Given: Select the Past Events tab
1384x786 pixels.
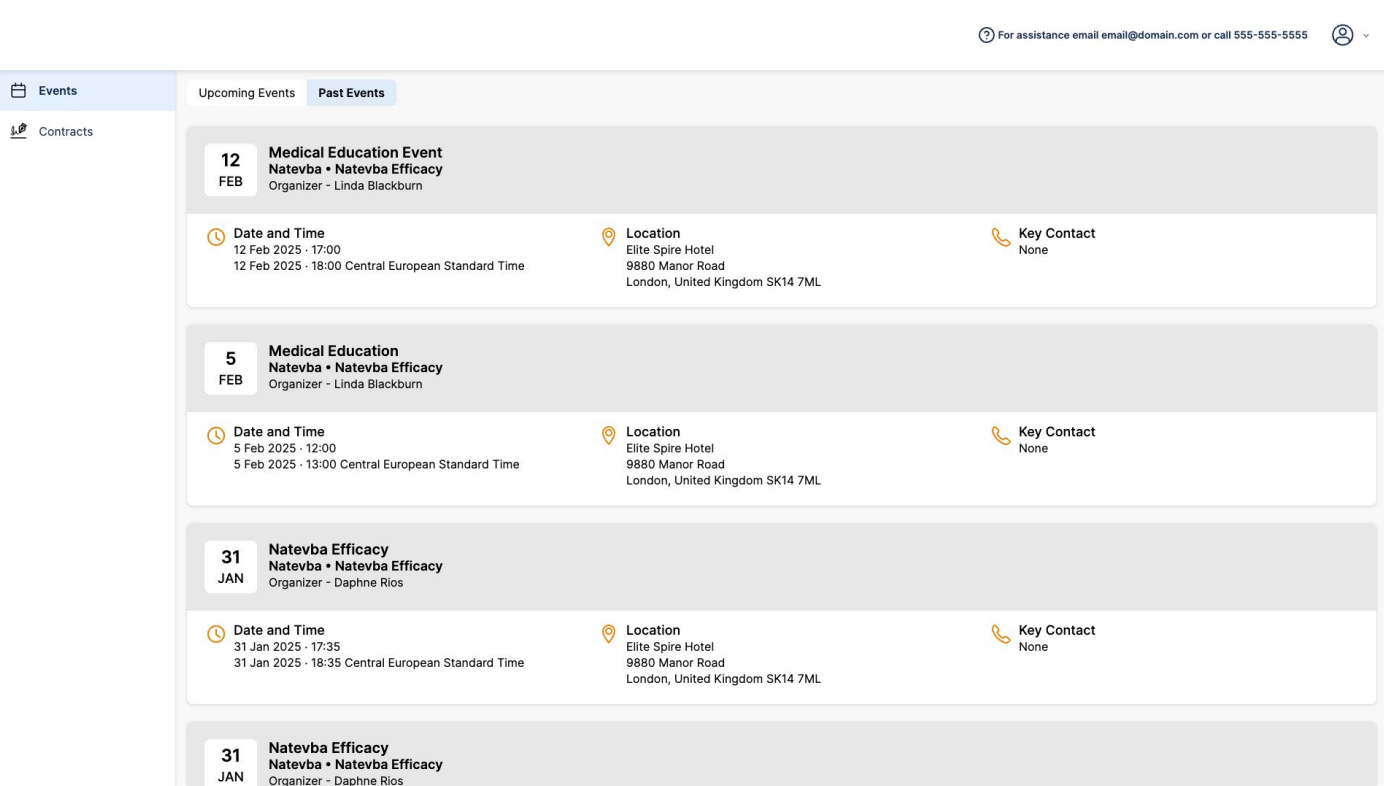Looking at the screenshot, I should pos(351,93).
